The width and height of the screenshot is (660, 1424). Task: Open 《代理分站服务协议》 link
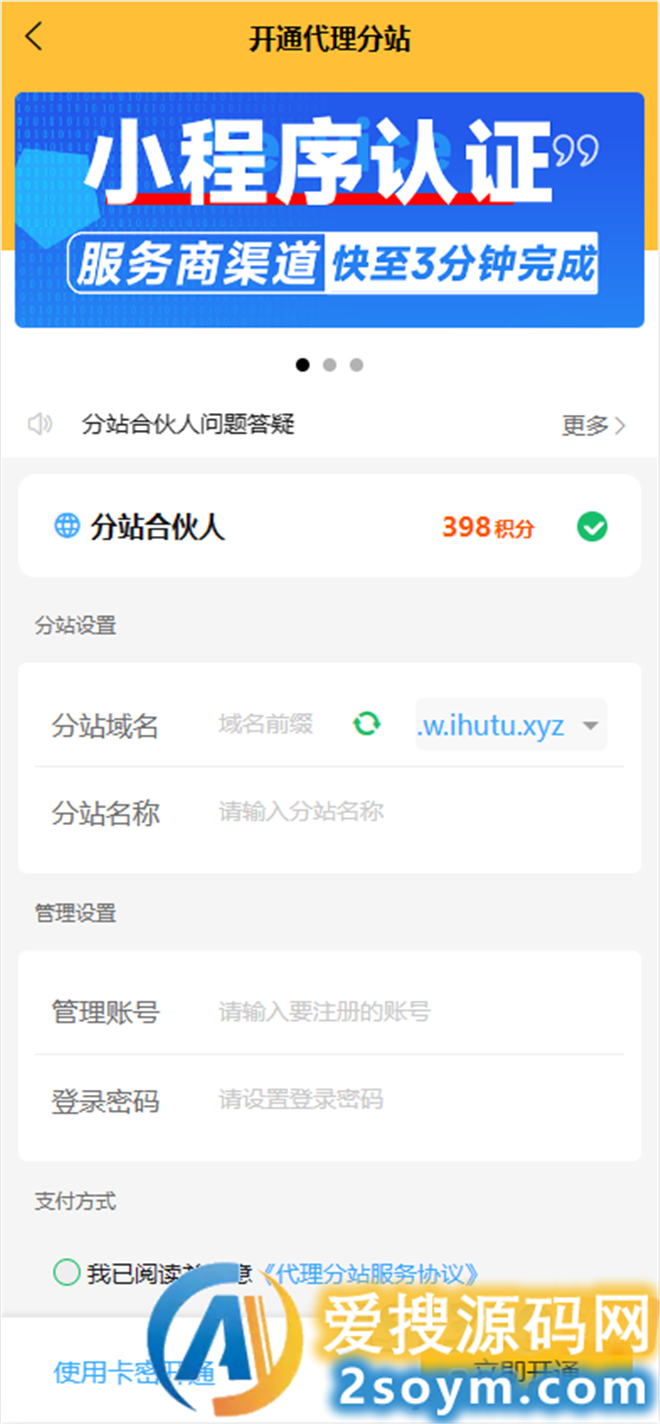coord(369,1274)
